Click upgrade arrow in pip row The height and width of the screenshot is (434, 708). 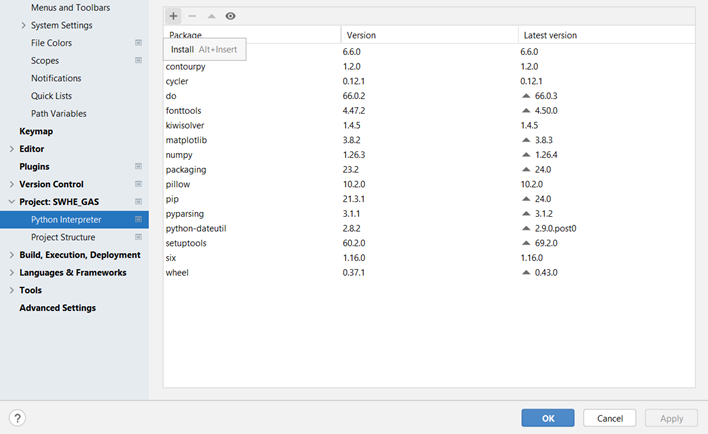pos(526,199)
